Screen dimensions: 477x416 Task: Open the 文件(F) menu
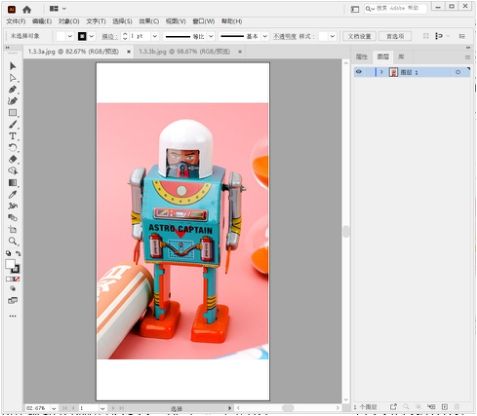tap(16, 21)
